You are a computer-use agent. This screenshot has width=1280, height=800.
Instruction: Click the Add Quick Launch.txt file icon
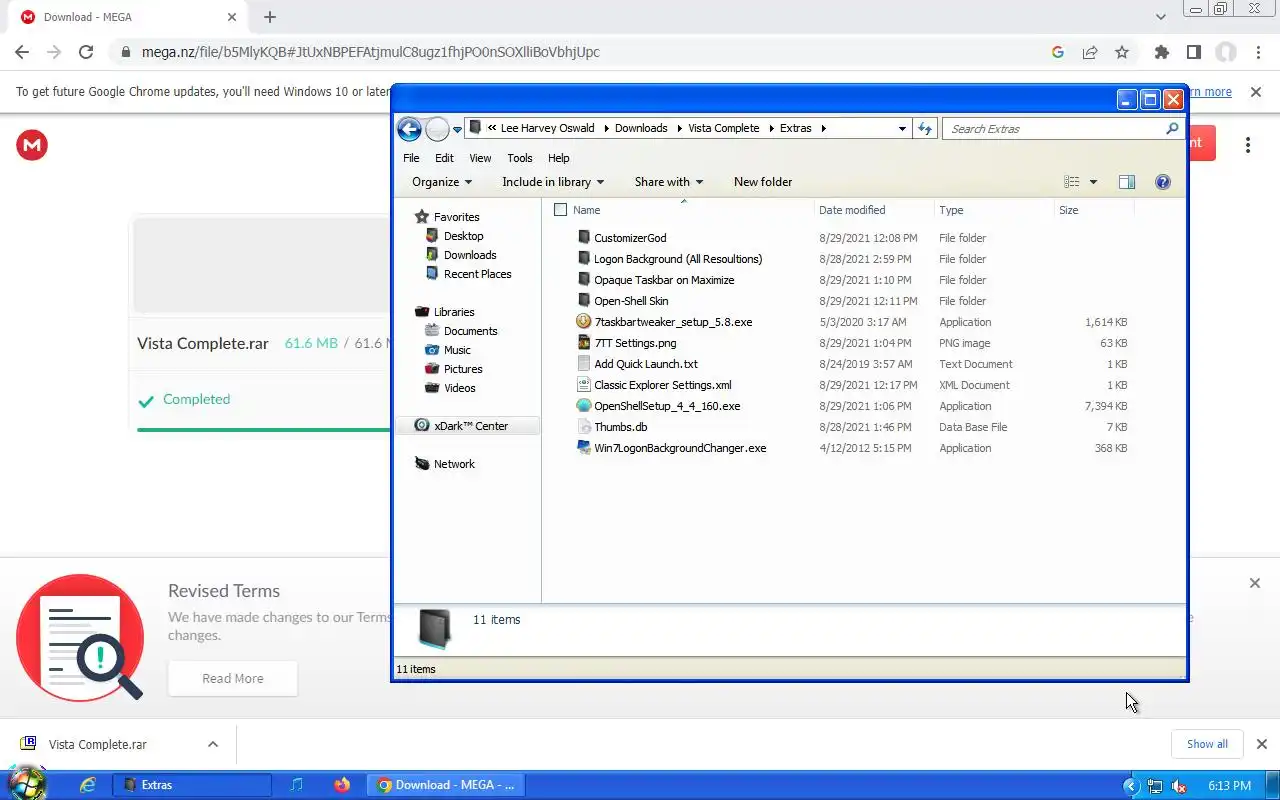click(584, 364)
